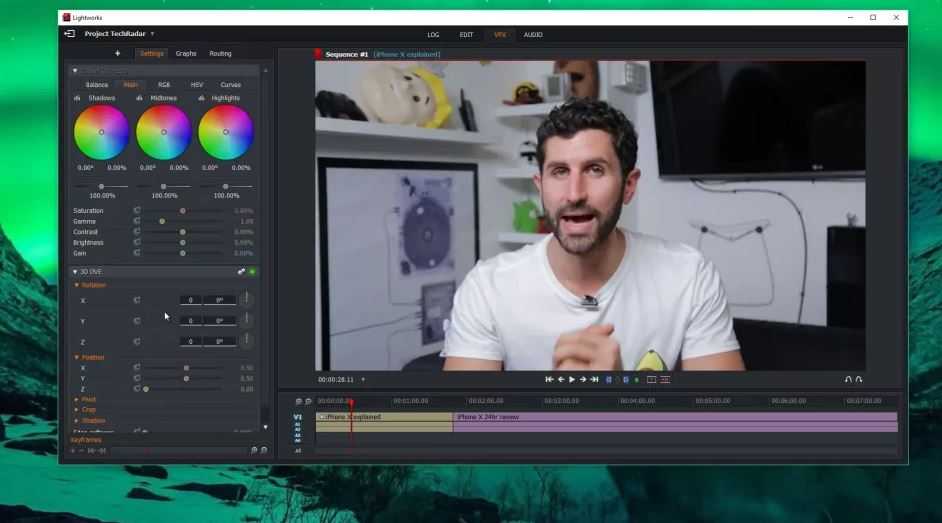Step forward one frame

tap(583, 379)
